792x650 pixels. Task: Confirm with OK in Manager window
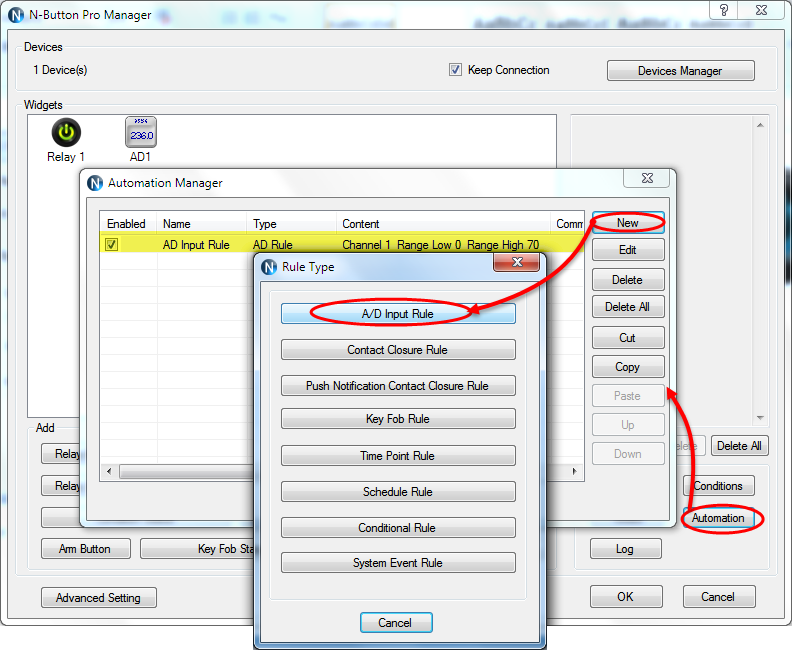pos(626,597)
